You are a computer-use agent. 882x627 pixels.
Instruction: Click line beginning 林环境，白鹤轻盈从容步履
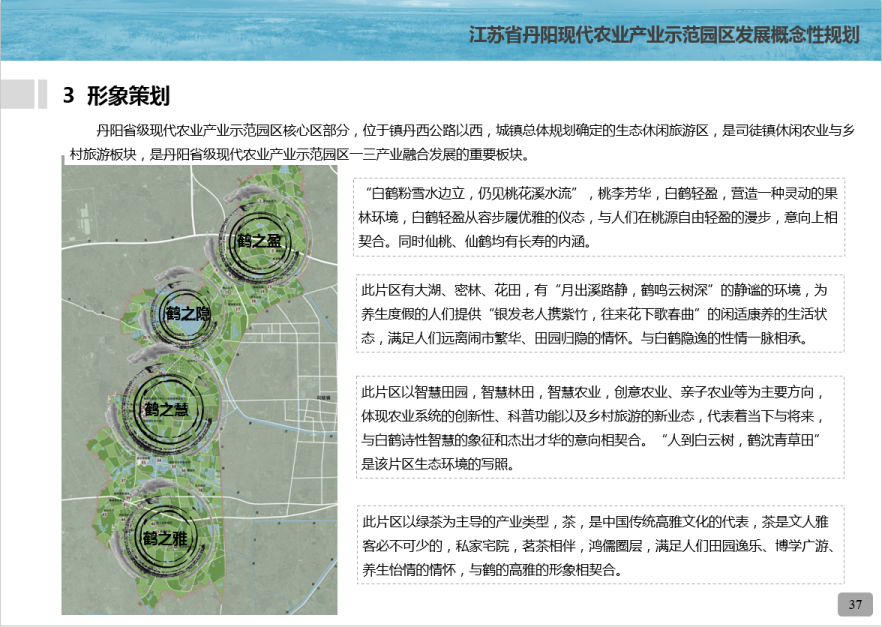(598, 217)
